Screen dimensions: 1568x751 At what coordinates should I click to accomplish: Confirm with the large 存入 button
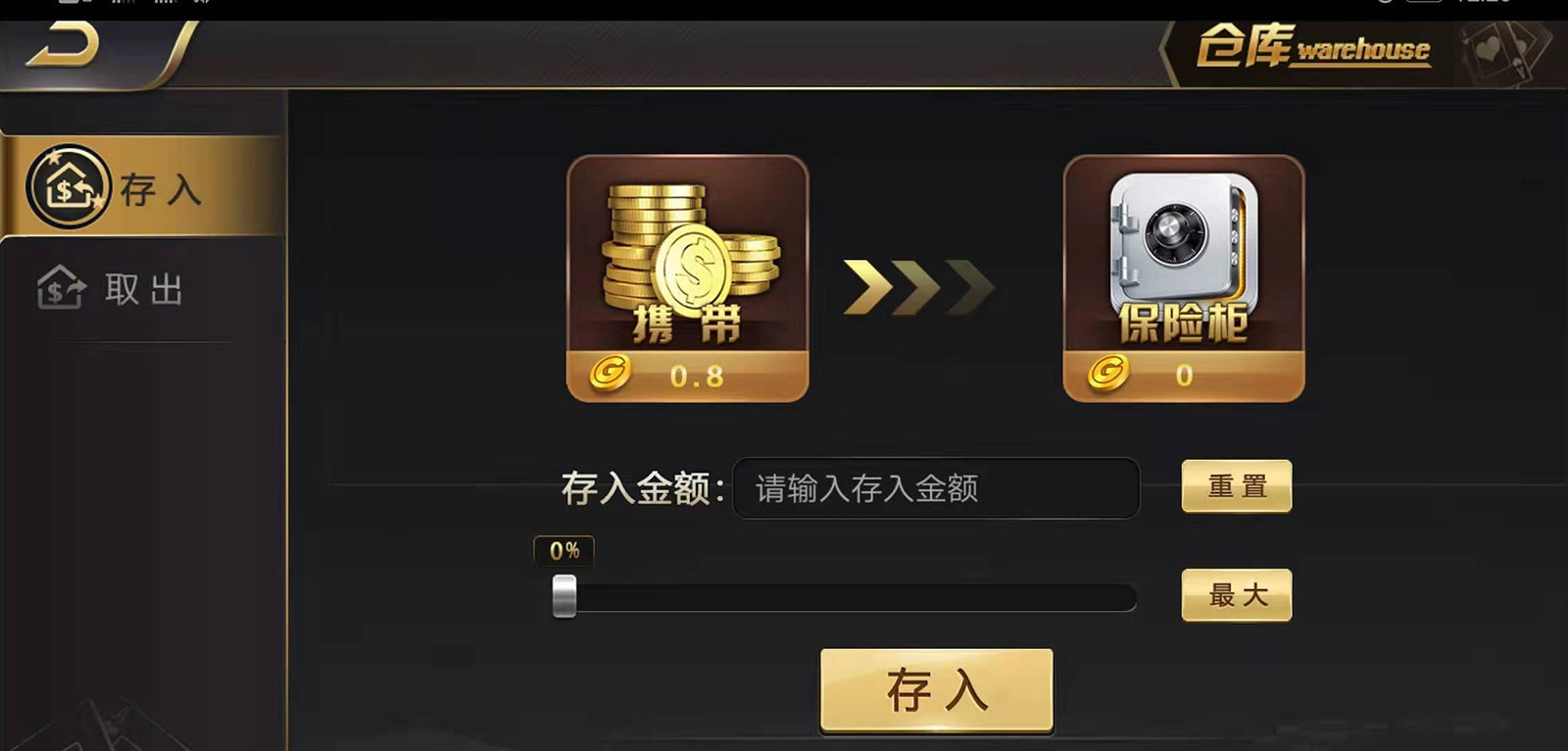point(937,690)
